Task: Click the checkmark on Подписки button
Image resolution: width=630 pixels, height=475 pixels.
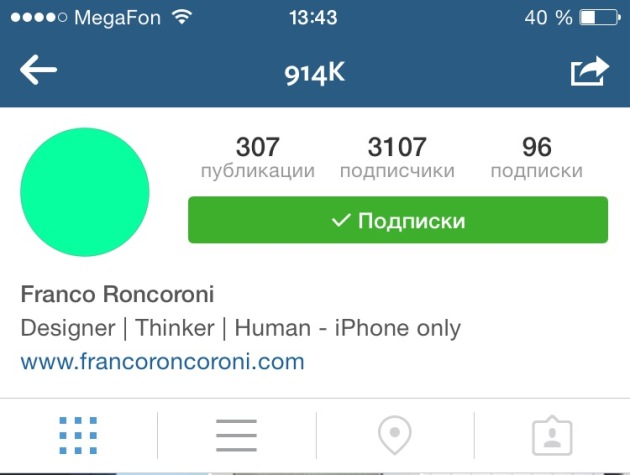Action: (341, 220)
